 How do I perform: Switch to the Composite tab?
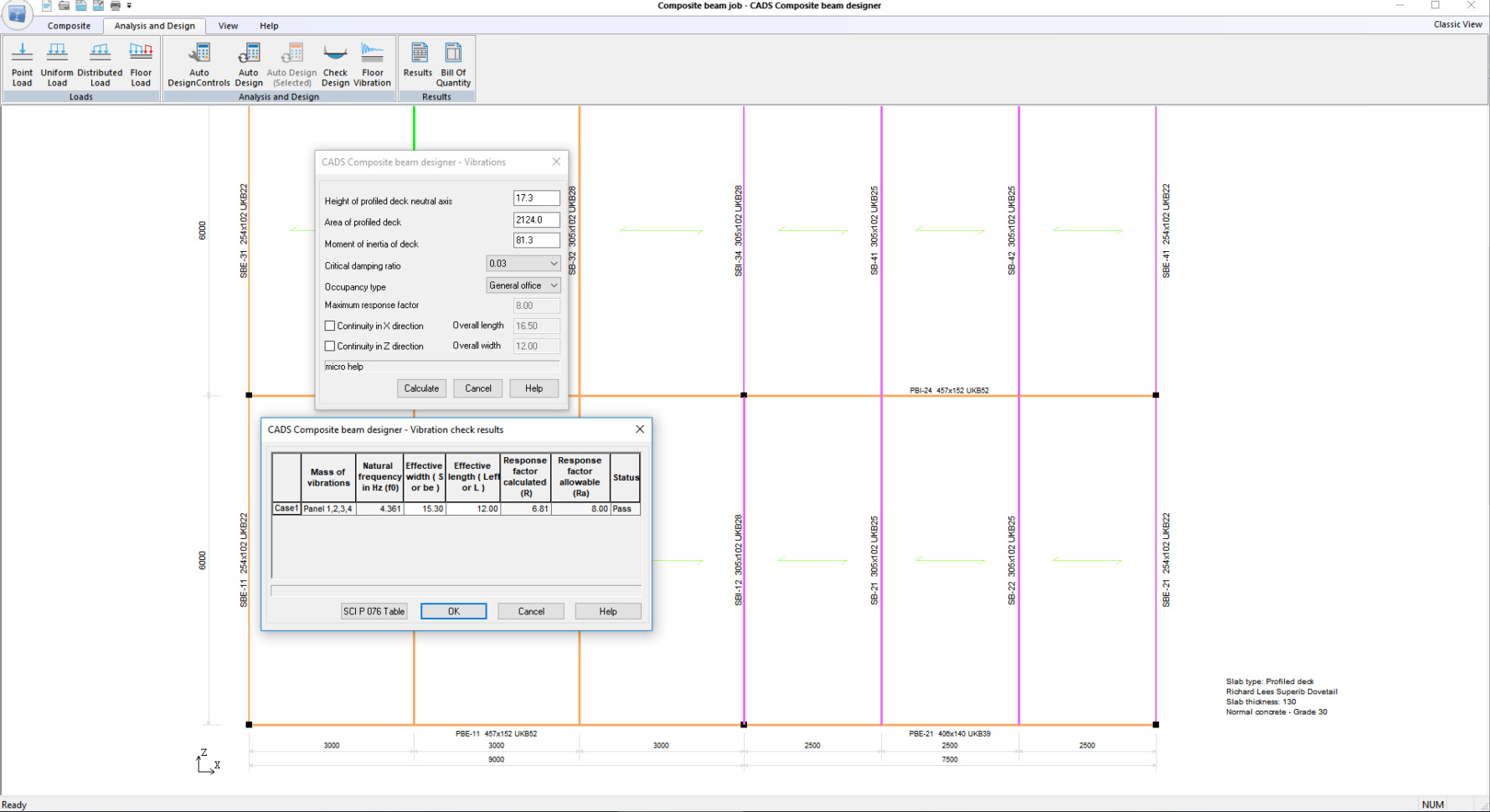click(x=69, y=25)
